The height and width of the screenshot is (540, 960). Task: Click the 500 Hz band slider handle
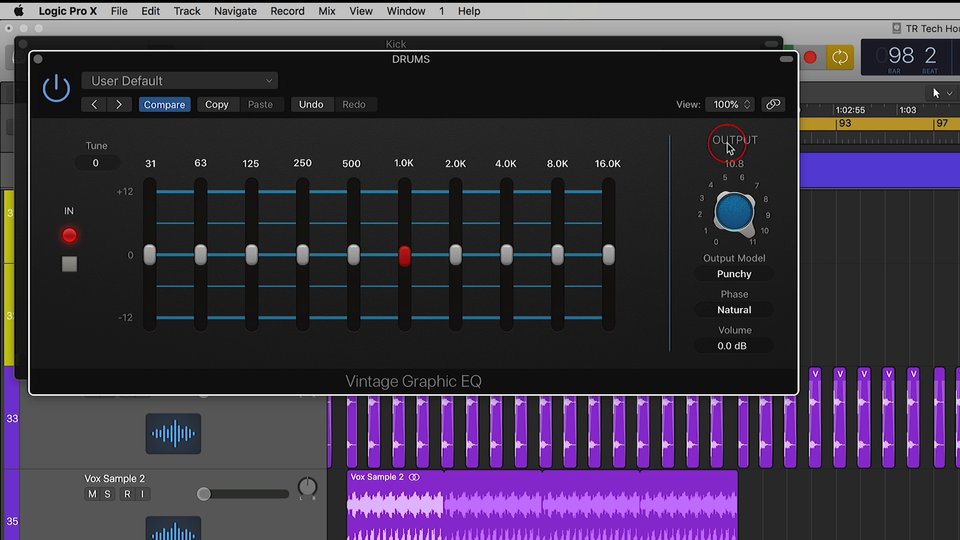pos(353,255)
